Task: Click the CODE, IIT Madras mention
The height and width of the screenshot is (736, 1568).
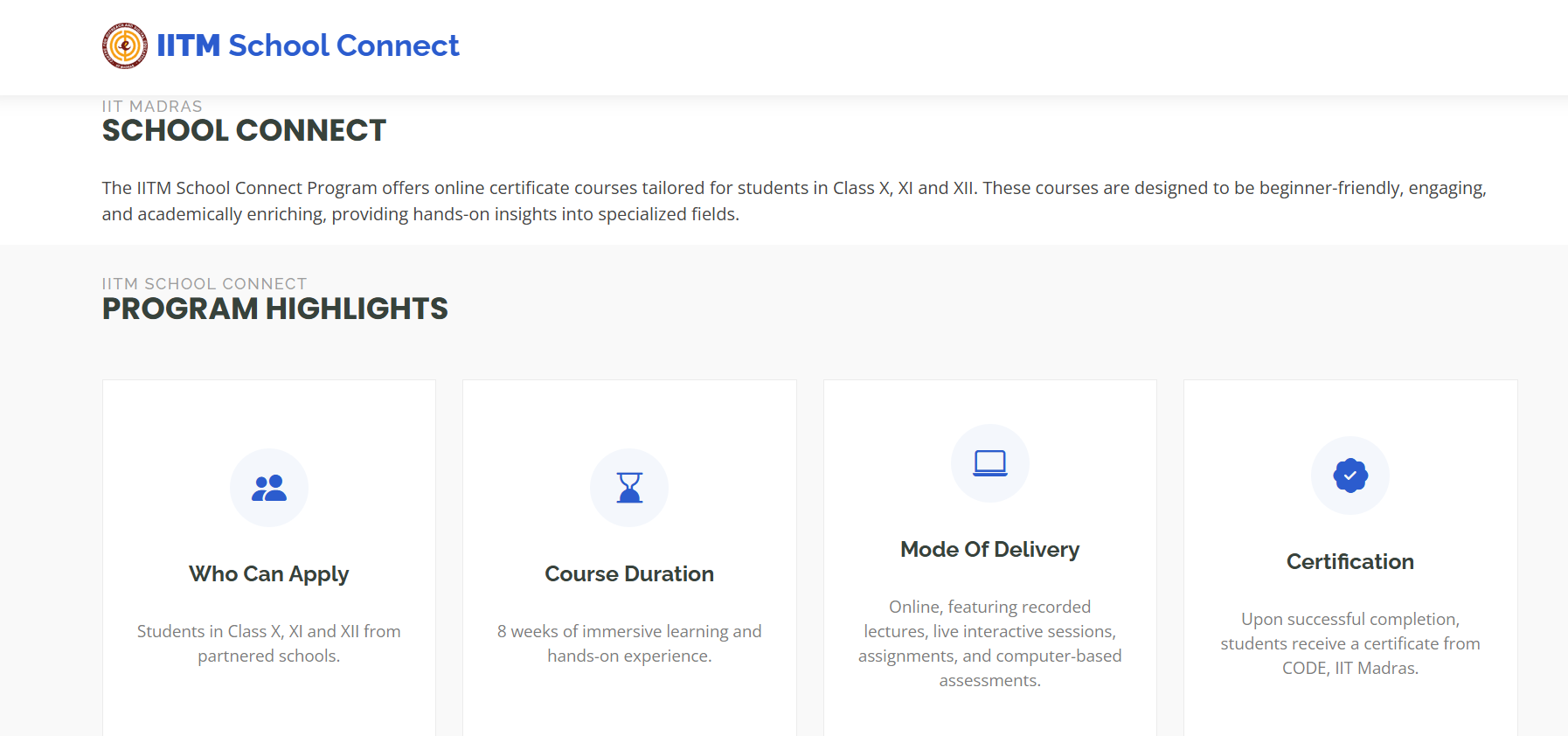Action: 1350,668
